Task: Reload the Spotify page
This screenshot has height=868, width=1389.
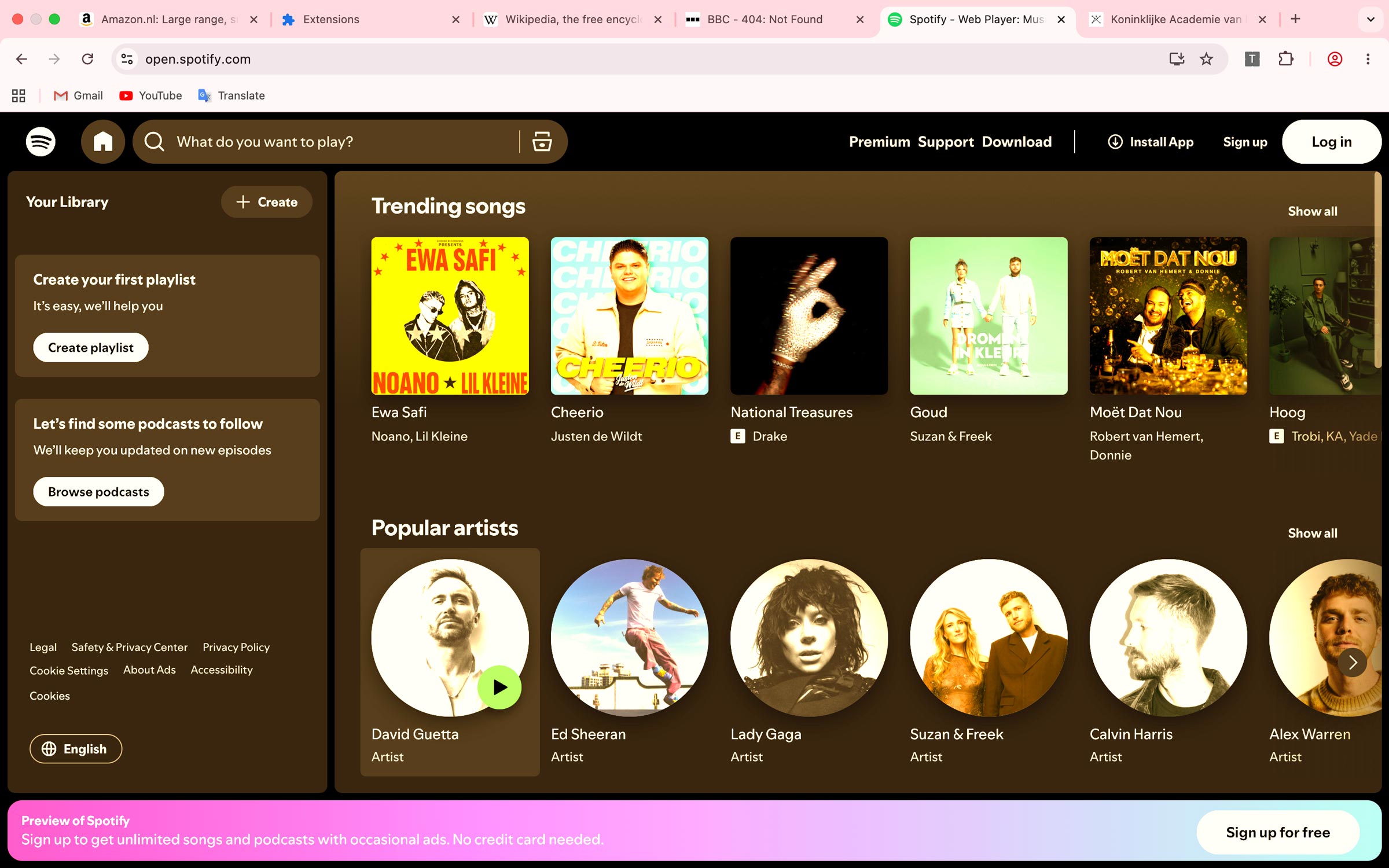Action: [87, 59]
